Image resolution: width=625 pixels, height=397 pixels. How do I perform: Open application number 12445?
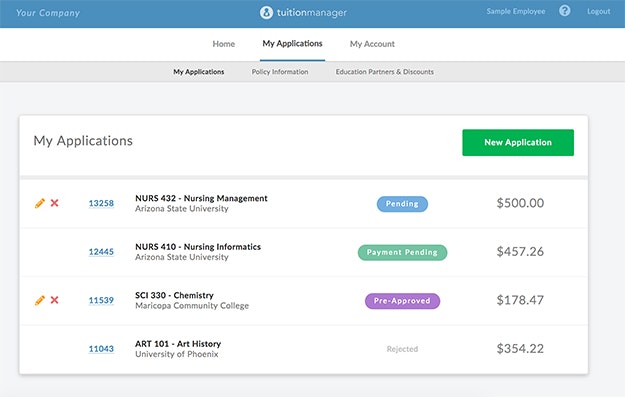point(101,252)
